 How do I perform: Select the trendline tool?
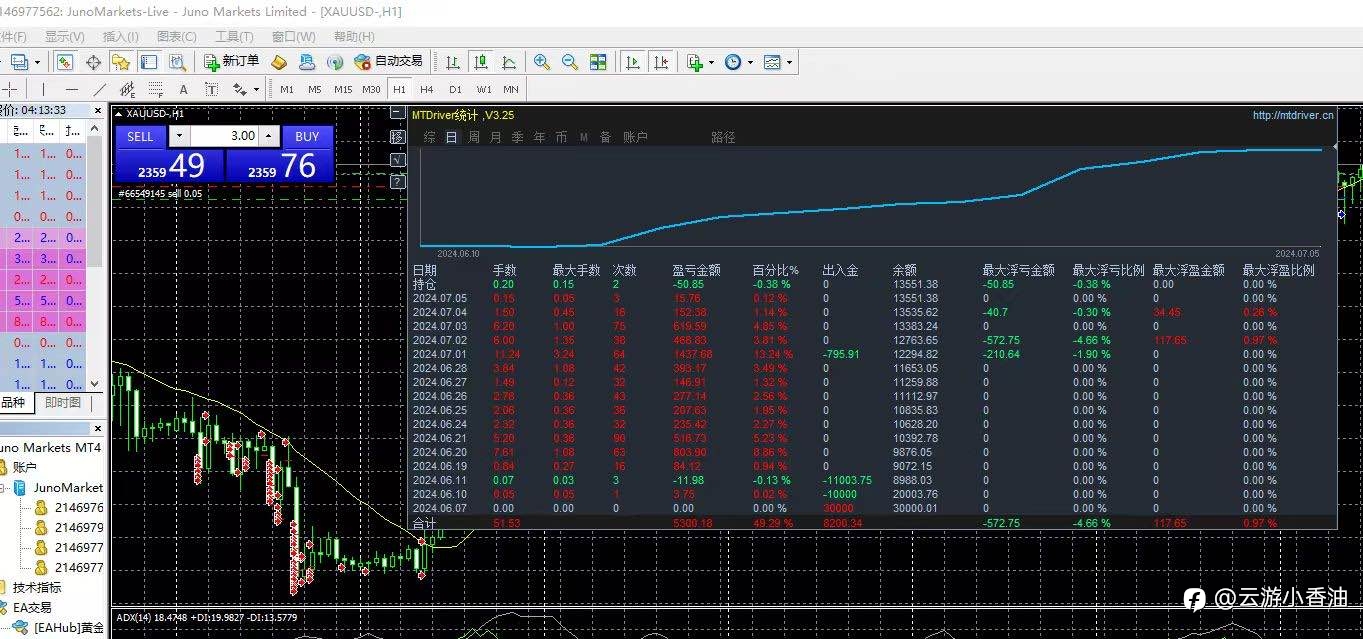(100, 89)
